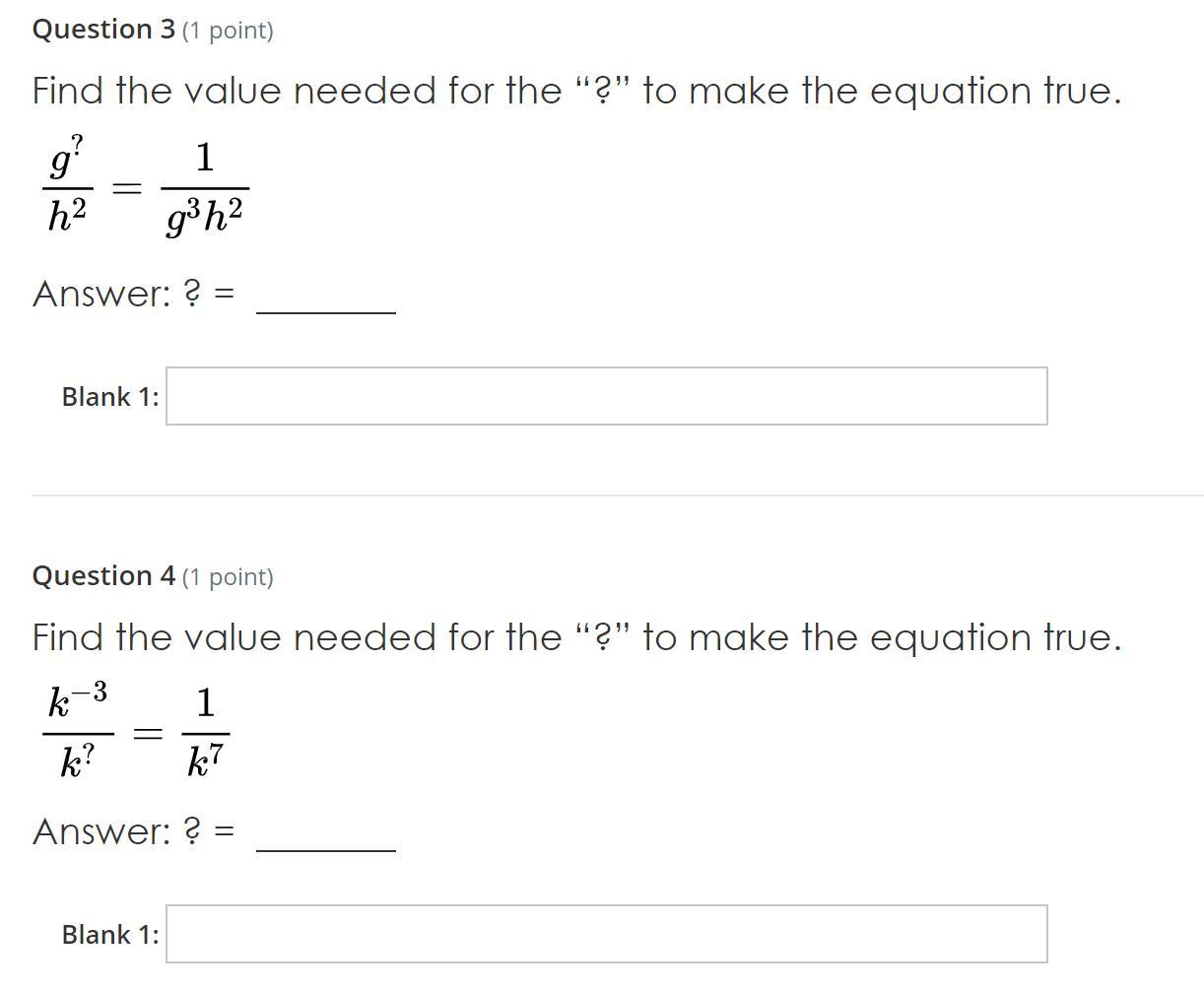The width and height of the screenshot is (1204, 992).
Task: Click the k to the negative 3 fraction
Action: (78, 732)
